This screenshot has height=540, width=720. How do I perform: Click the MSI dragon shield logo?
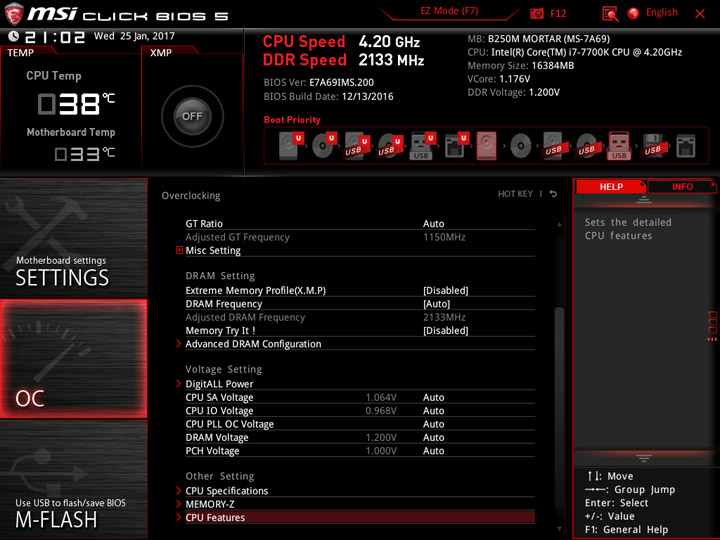14,14
